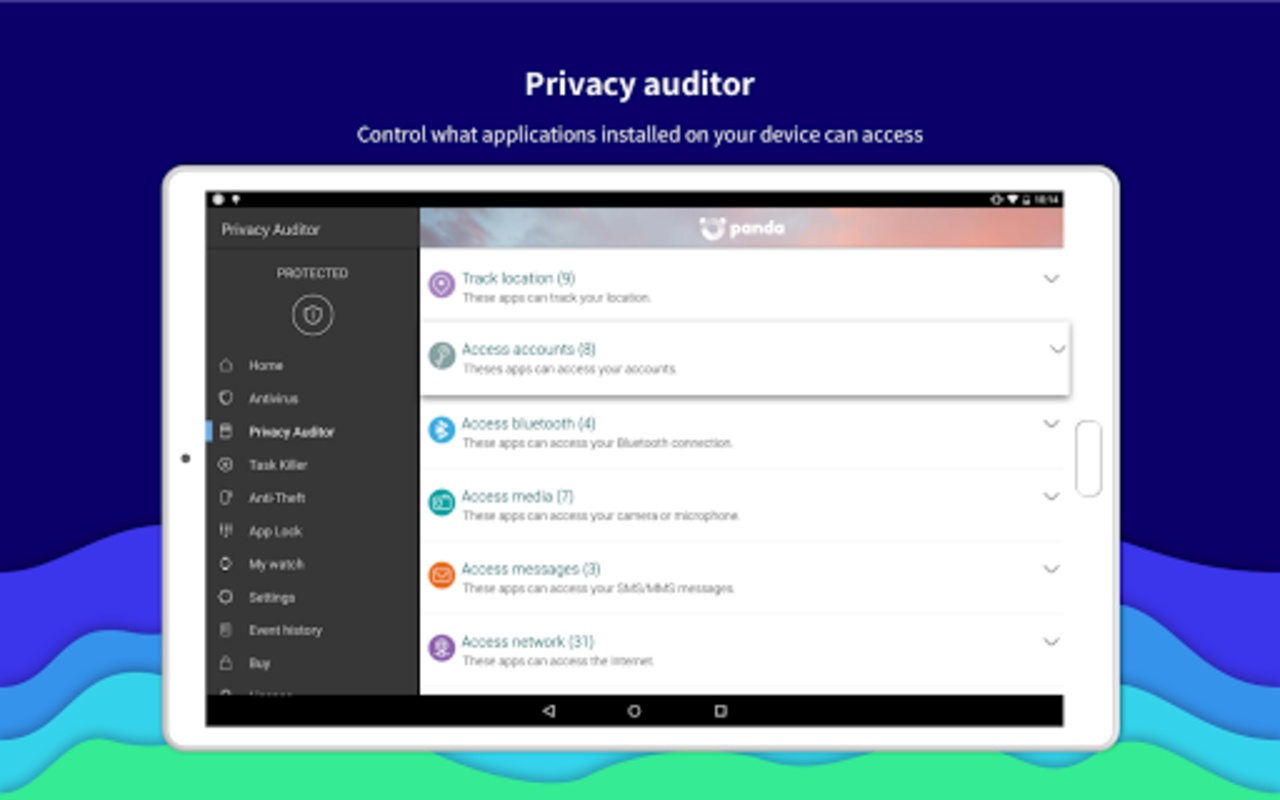The image size is (1280, 800).
Task: Expand the Access accounts chevron
Action: click(x=1057, y=350)
